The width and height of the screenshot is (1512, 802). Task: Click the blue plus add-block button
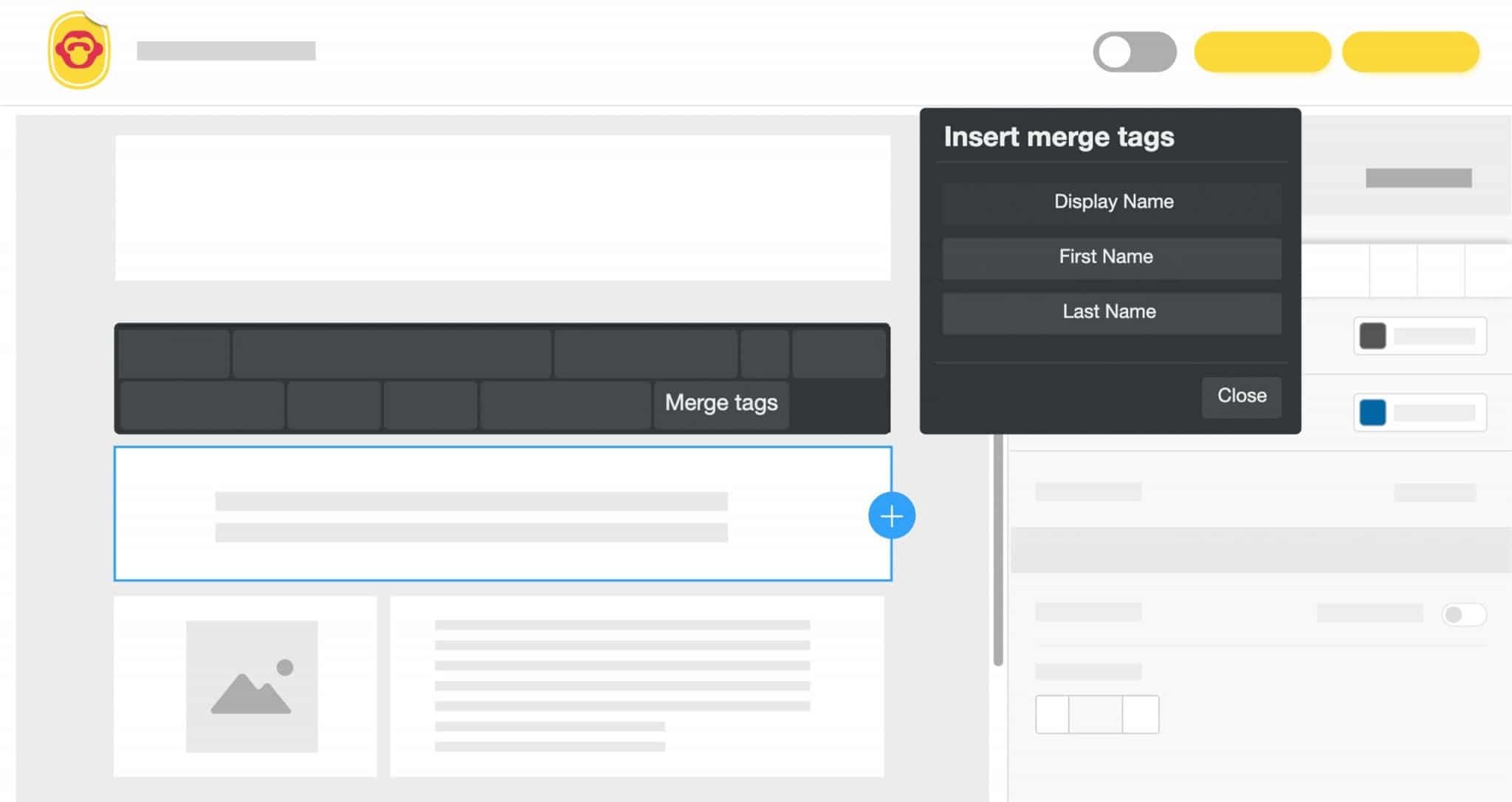tap(892, 515)
